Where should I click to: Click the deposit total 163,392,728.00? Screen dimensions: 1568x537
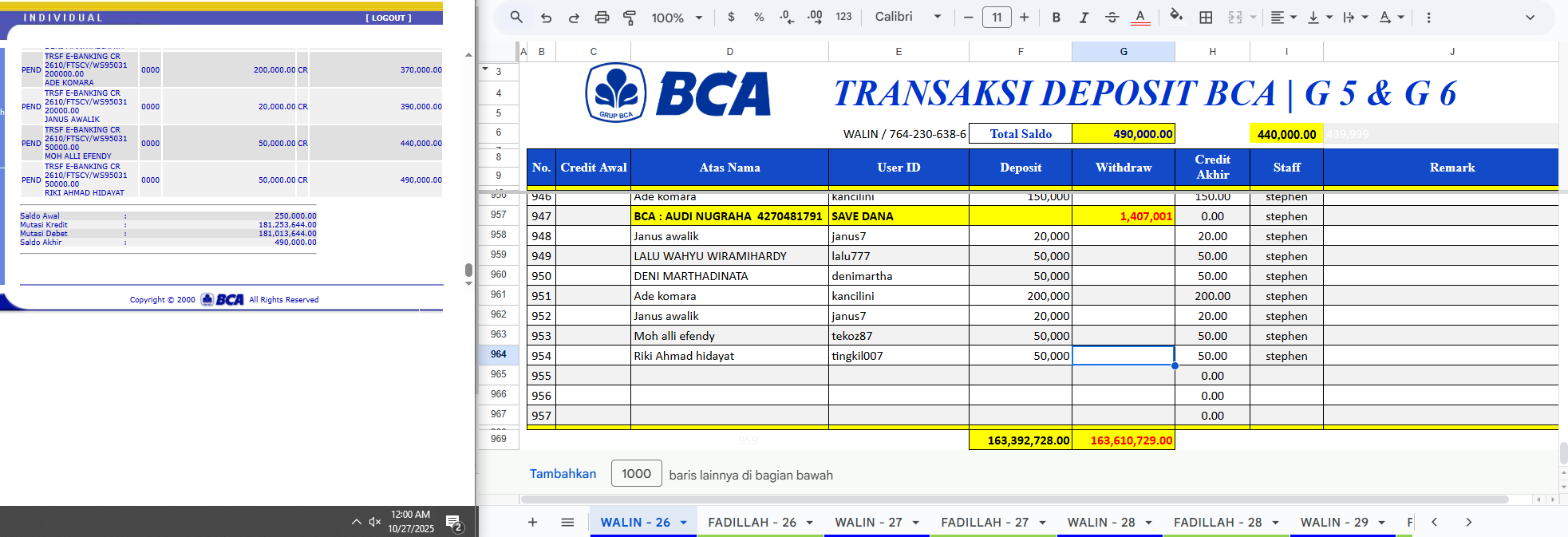click(x=1021, y=440)
